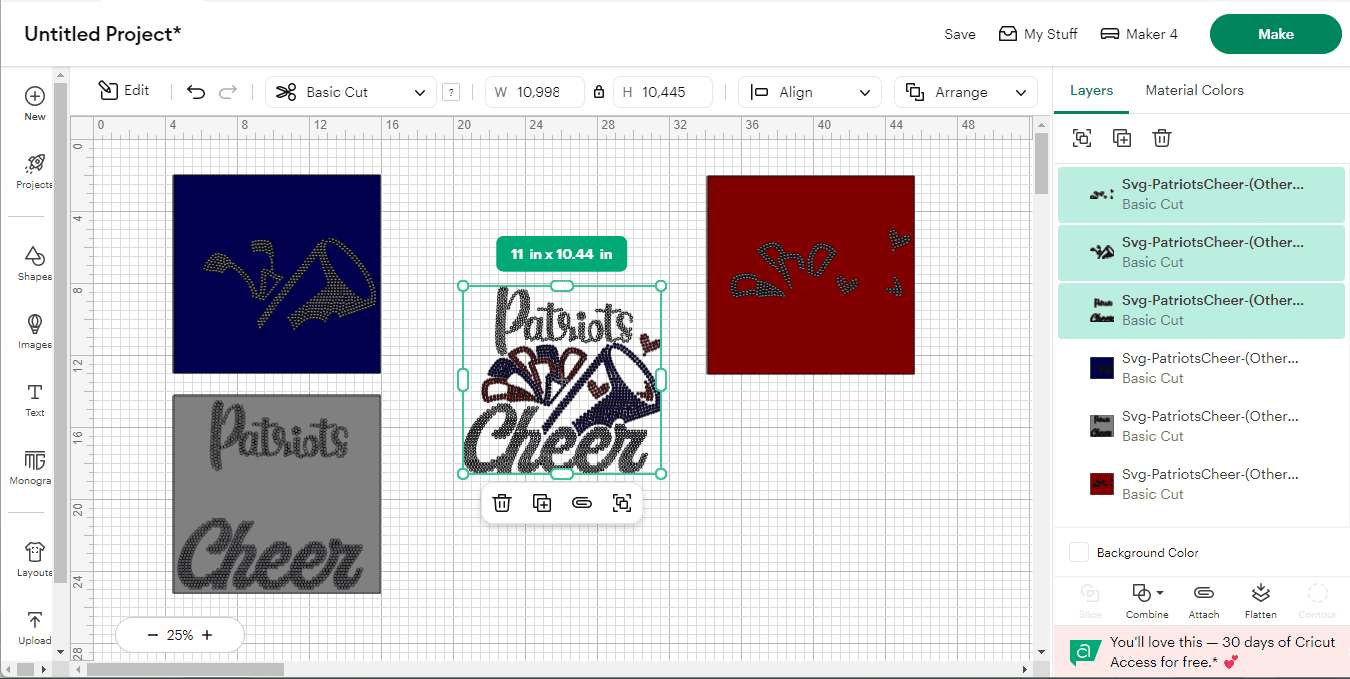
Task: Select the navy blue square layer
Action: pyautogui.click(x=1201, y=368)
